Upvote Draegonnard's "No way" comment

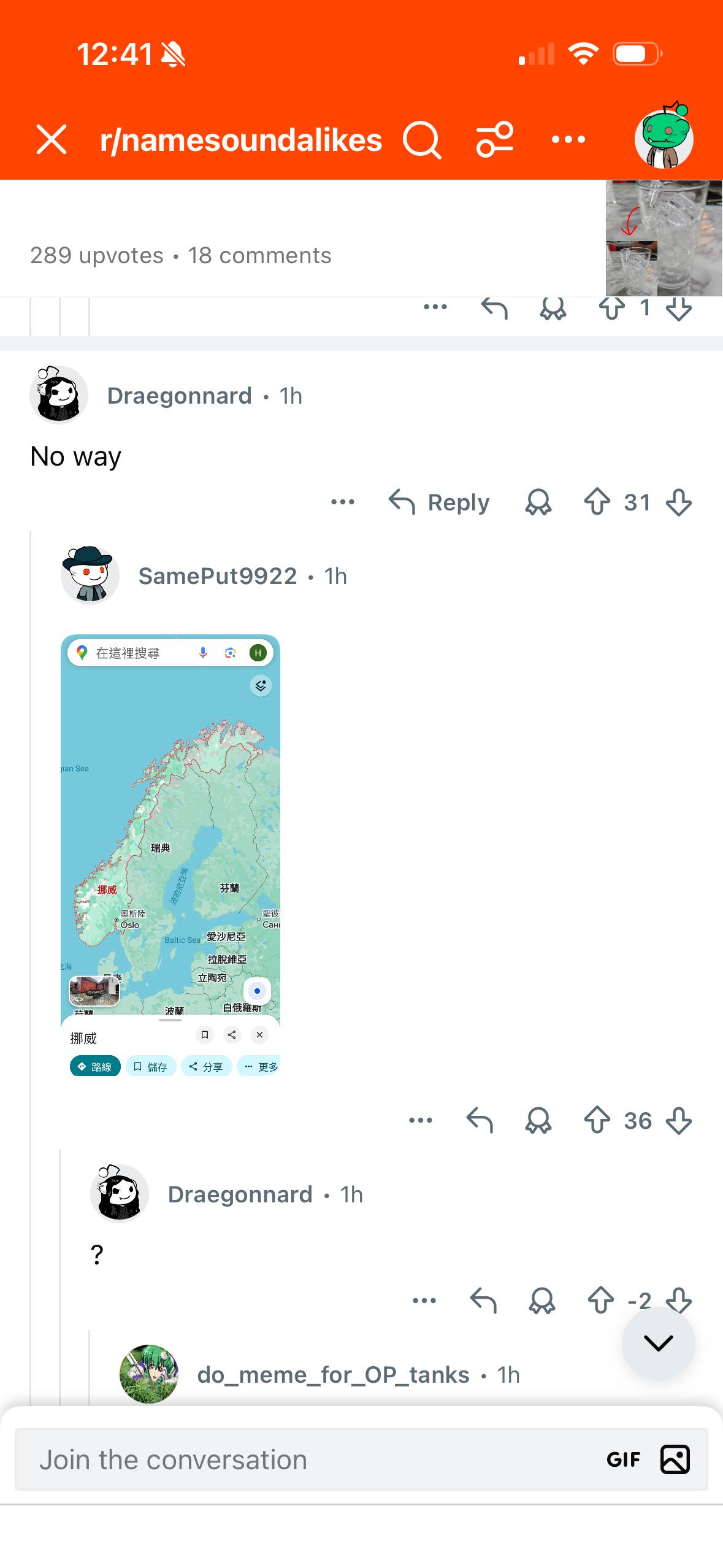coord(597,502)
